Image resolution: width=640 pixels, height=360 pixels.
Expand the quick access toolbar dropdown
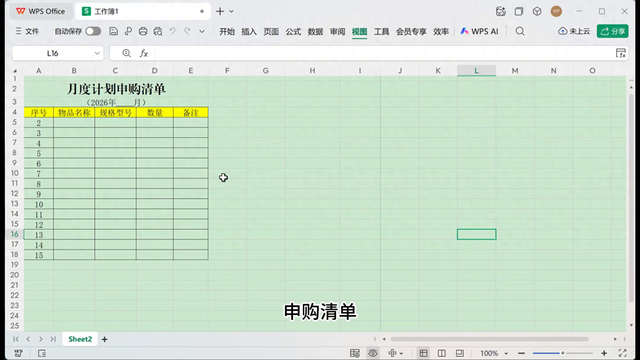202,31
